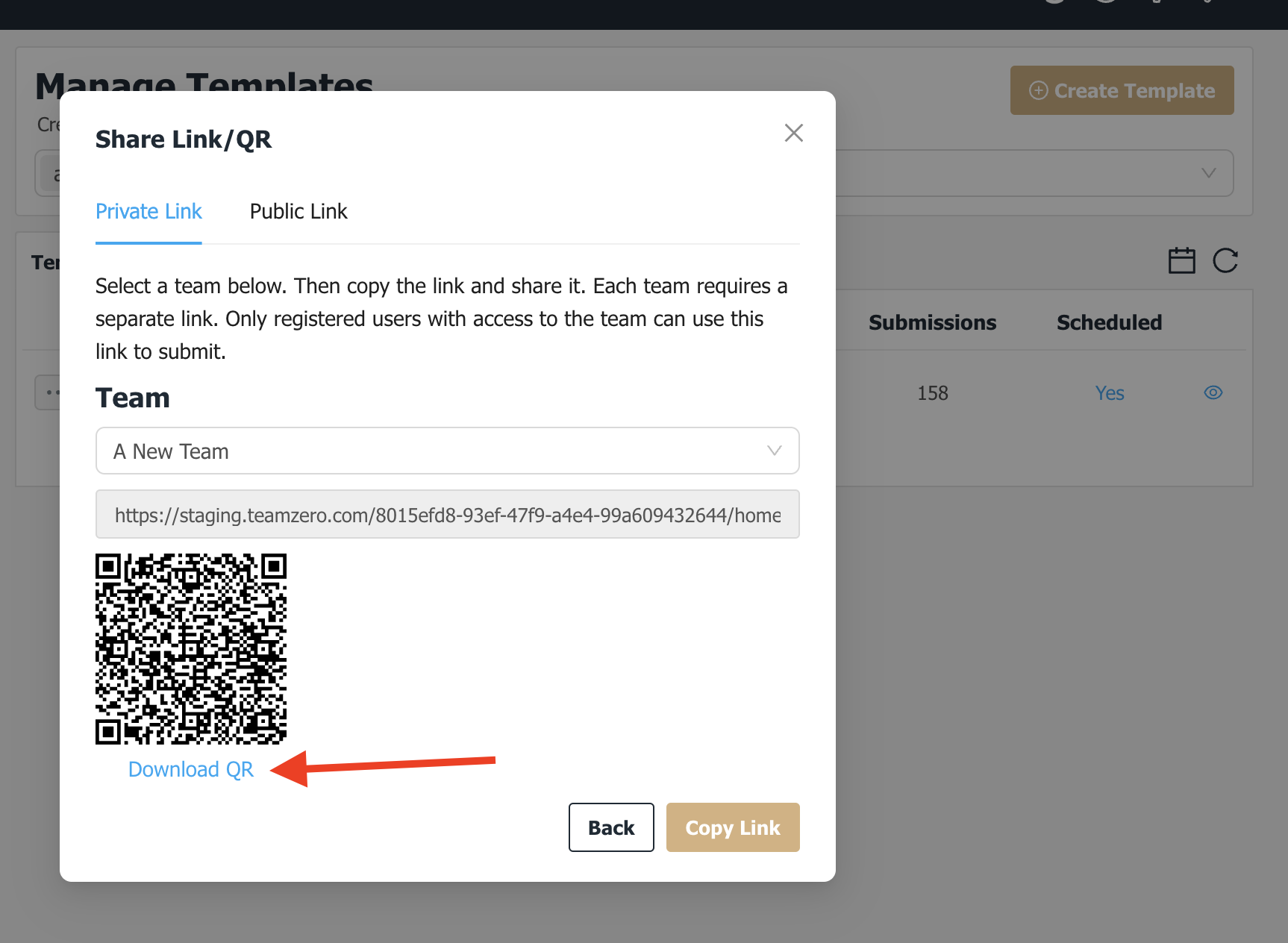
Task: Close the Share Link/QR dialog
Action: click(x=793, y=133)
